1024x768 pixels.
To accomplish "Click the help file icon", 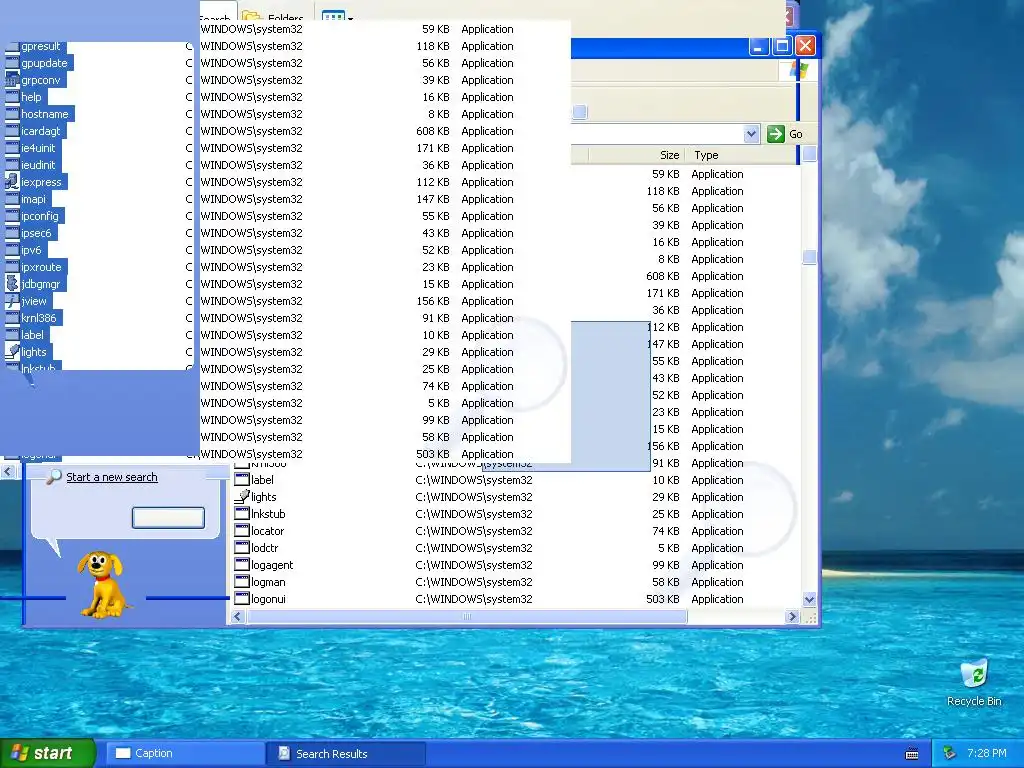I will (12, 97).
